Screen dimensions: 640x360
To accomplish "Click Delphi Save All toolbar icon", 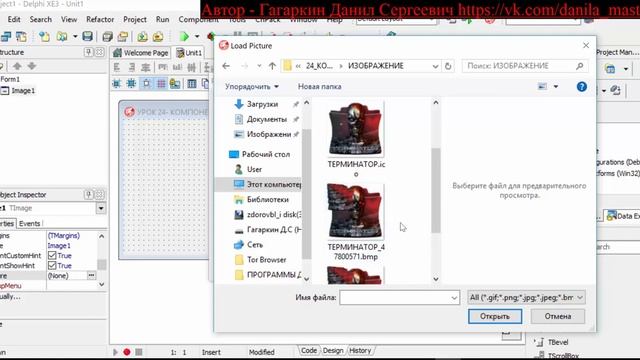I will click(x=107, y=36).
